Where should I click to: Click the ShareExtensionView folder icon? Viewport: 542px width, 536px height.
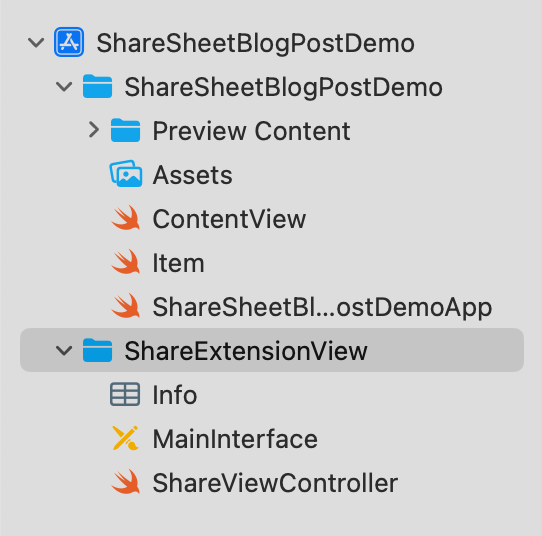tap(97, 350)
